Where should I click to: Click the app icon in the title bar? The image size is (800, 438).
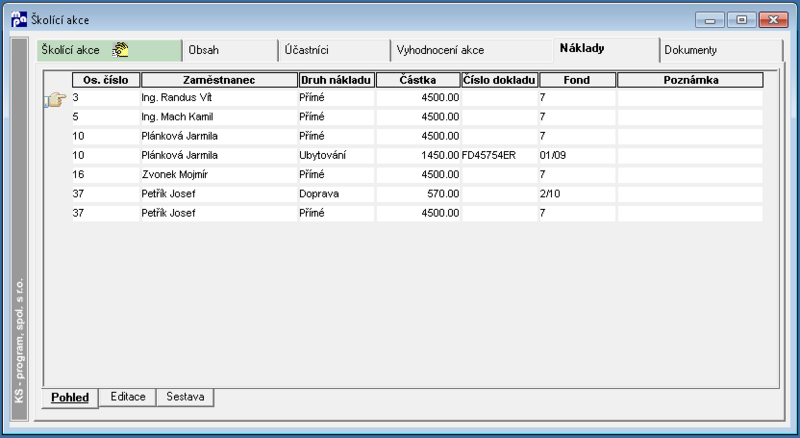click(x=19, y=19)
